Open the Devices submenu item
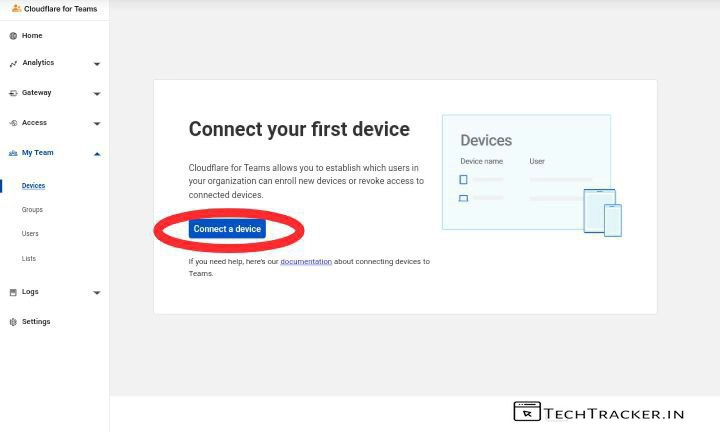 click(33, 186)
